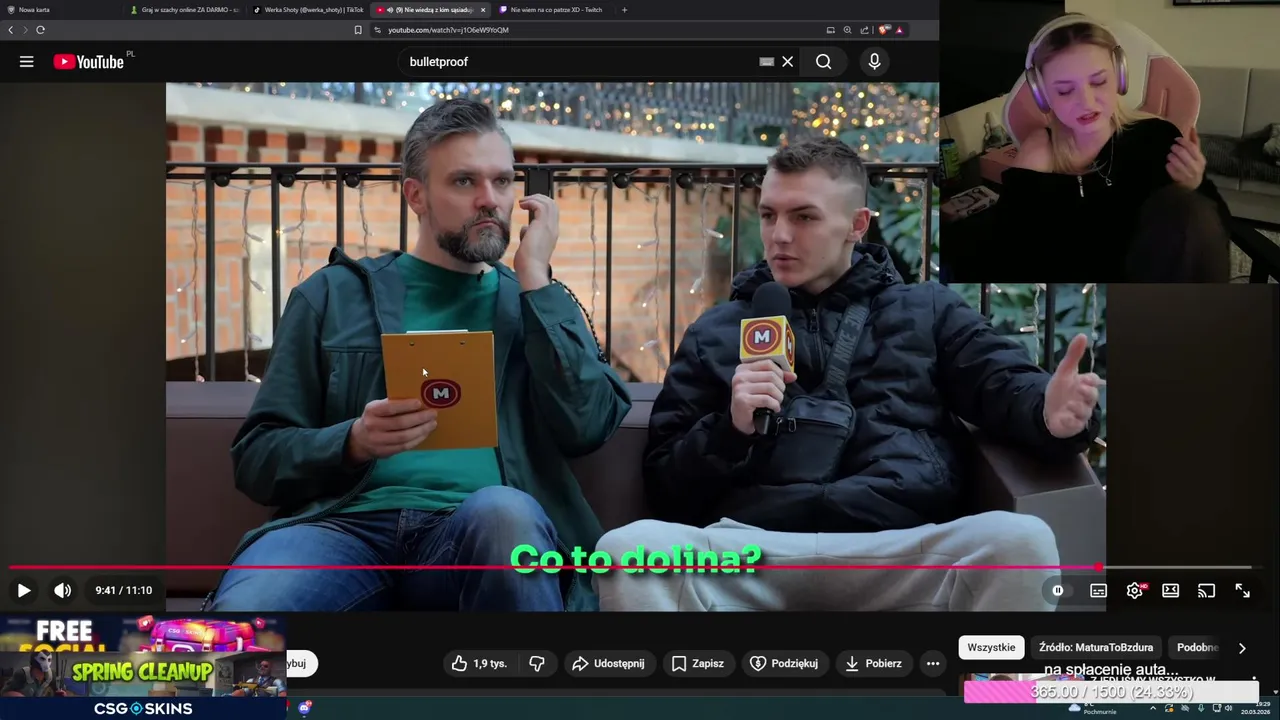
Task: Share this page from address bar
Action: tap(865, 30)
